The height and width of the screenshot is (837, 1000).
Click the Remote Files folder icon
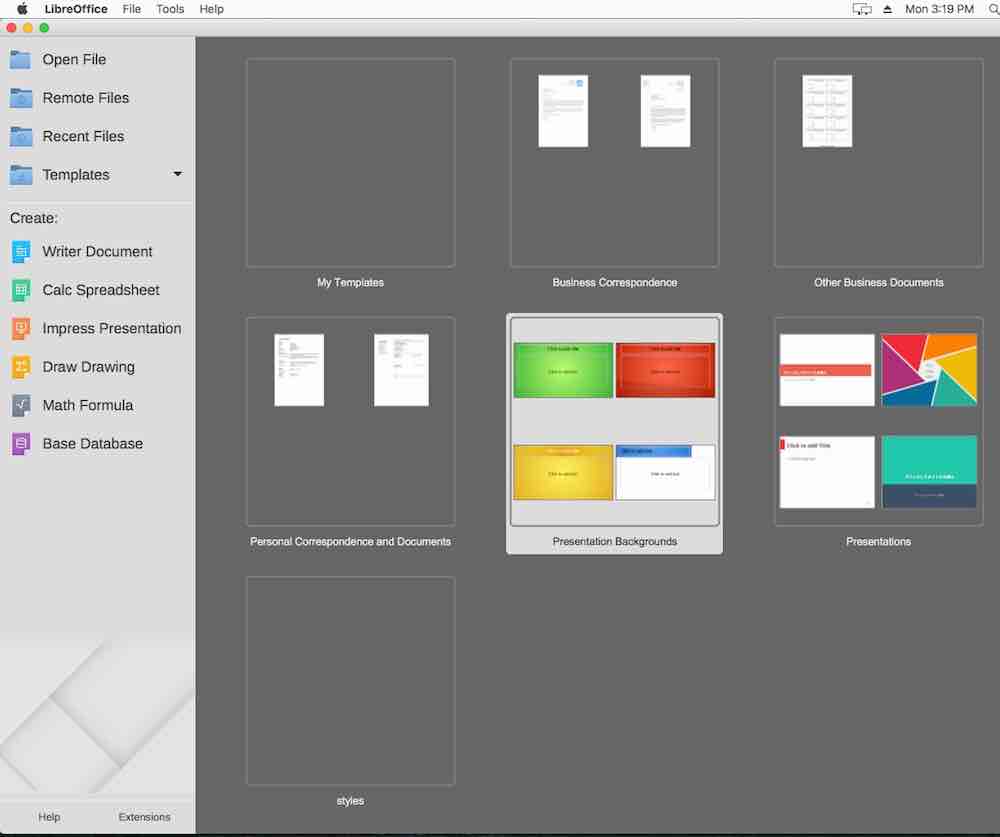(x=20, y=98)
